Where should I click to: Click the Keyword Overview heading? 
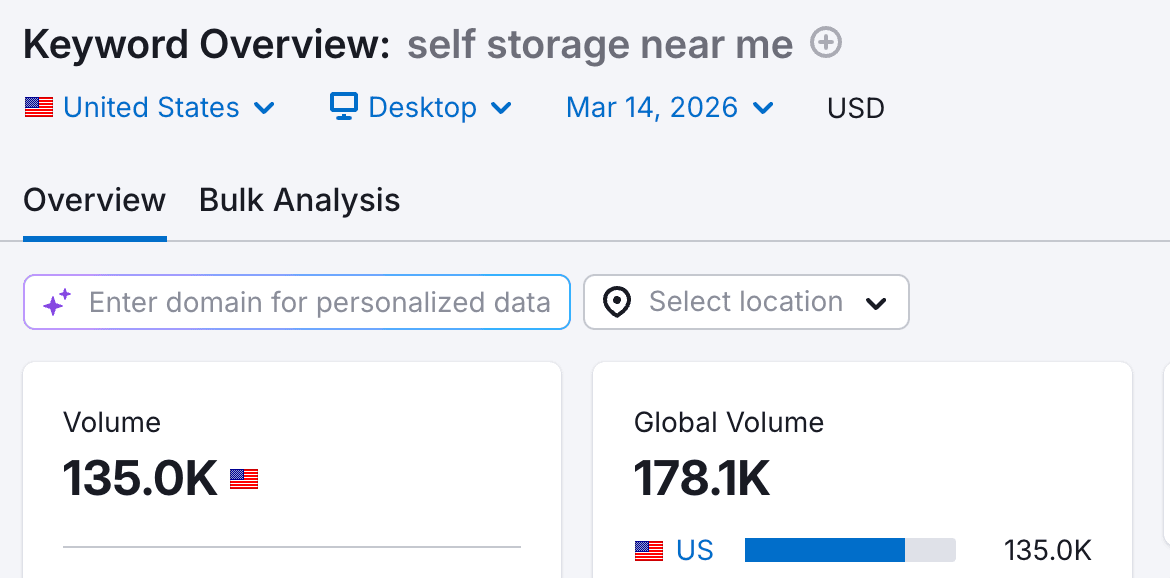207,44
